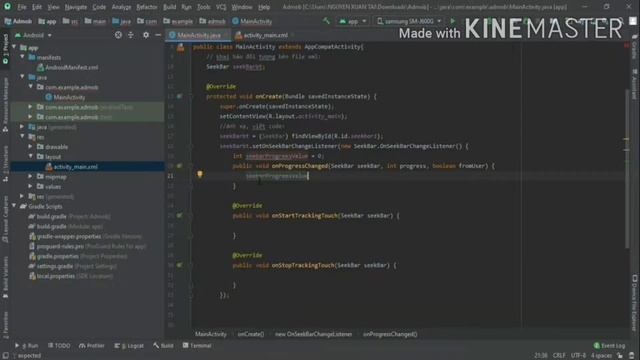Image resolution: width=640 pixels, height=360 pixels.
Task: Click the yellow lightbulb intention icon
Action: (200, 174)
